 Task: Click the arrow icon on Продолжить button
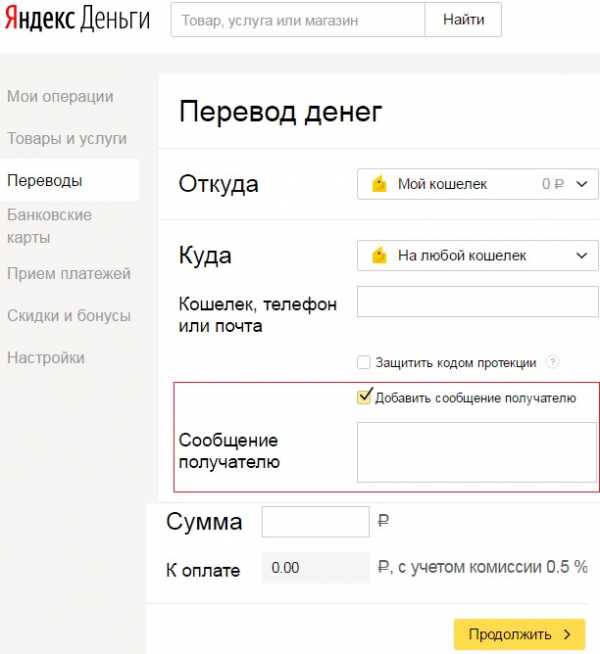click(567, 634)
